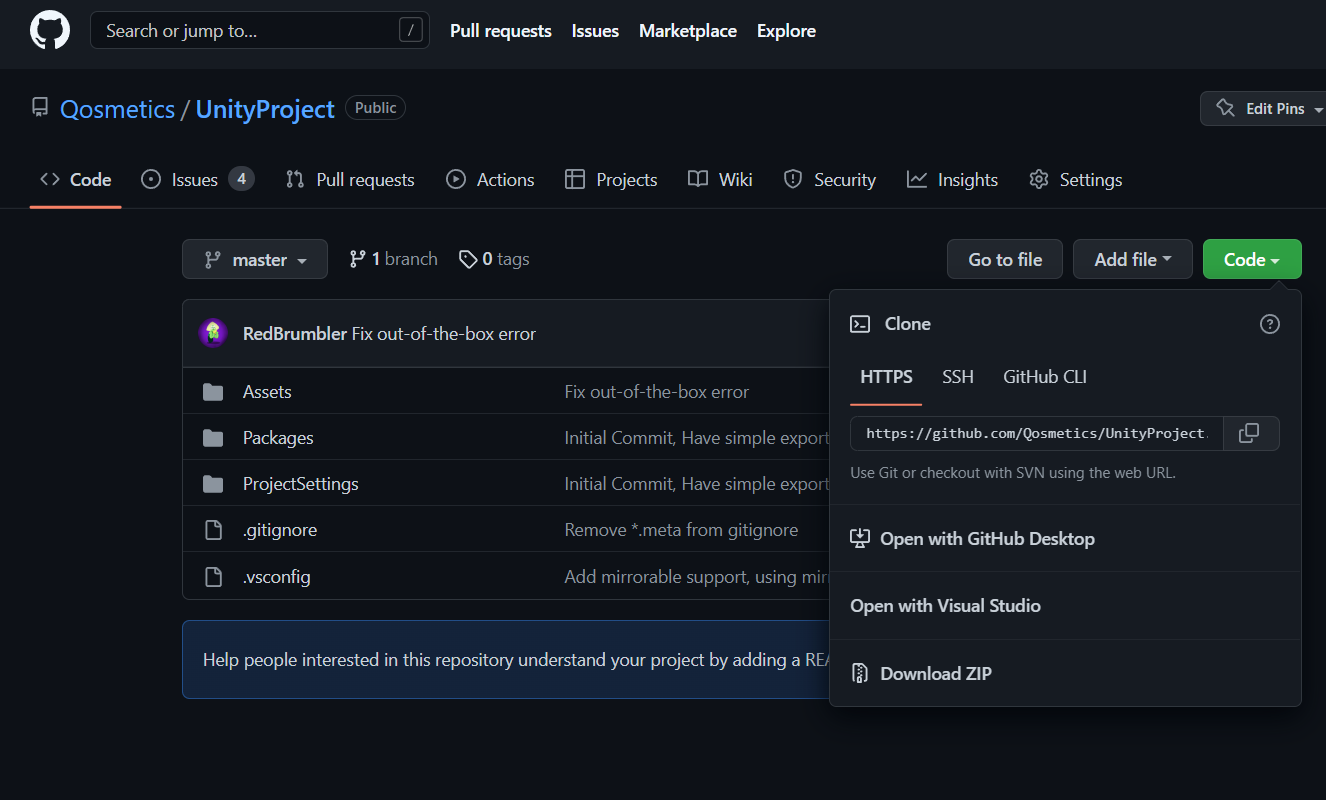Click the Public visibility badge

(x=375, y=108)
